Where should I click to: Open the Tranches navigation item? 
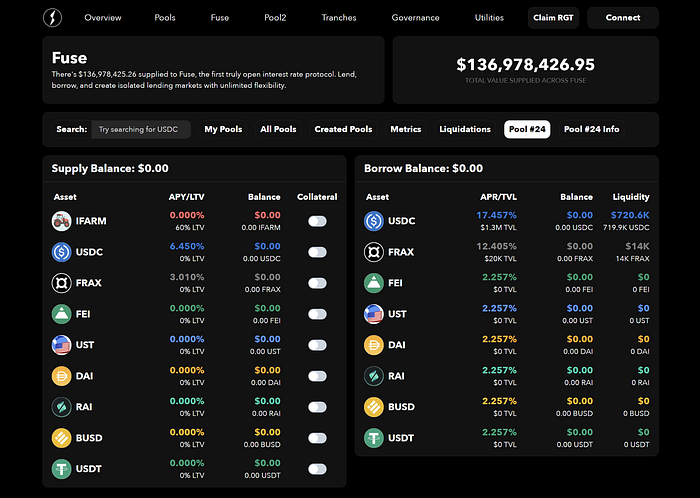339,18
